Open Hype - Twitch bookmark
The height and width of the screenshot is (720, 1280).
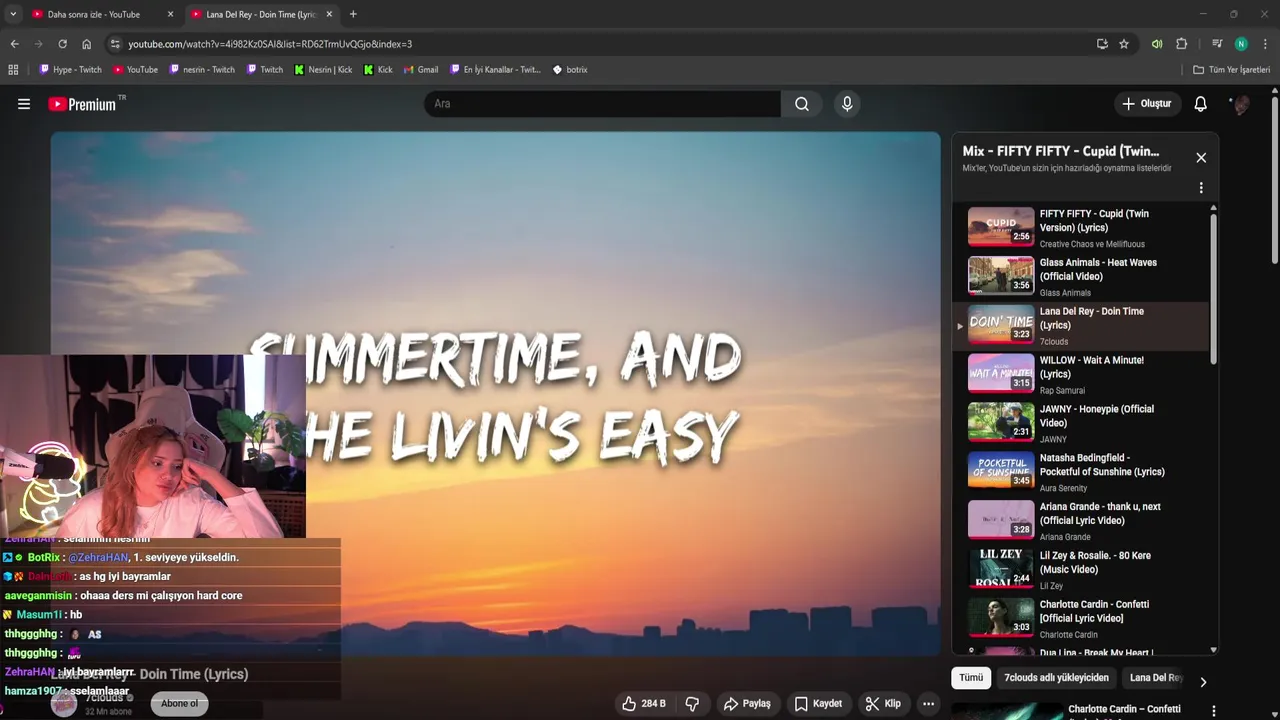(70, 70)
